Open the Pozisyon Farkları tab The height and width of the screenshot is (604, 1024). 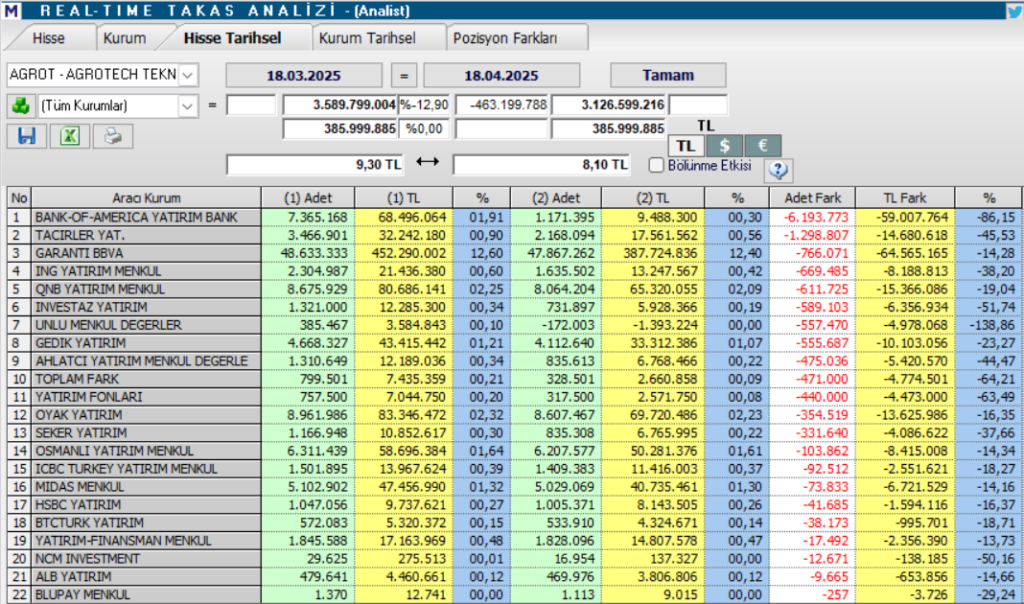click(505, 38)
